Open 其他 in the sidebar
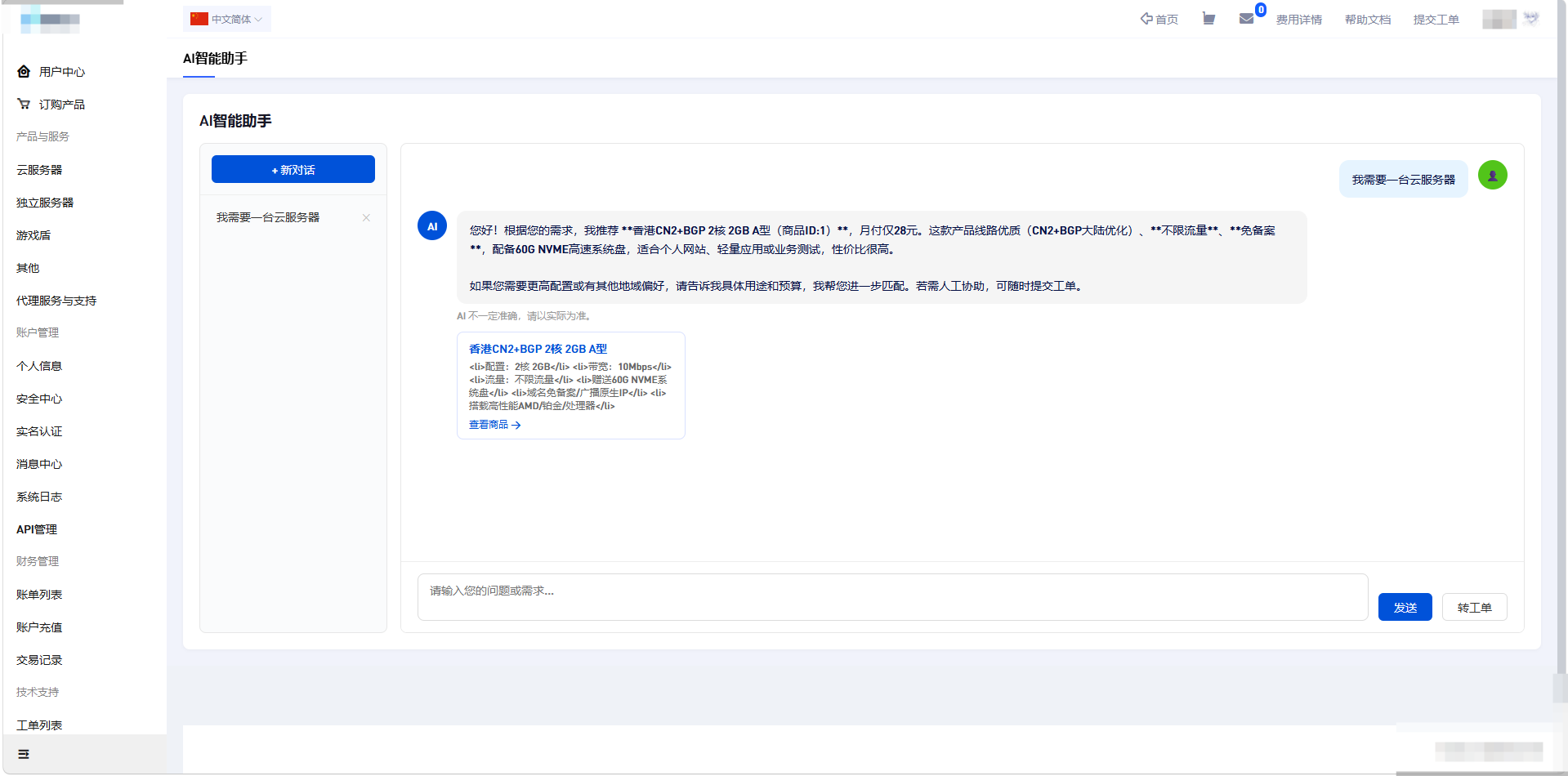 [28, 268]
